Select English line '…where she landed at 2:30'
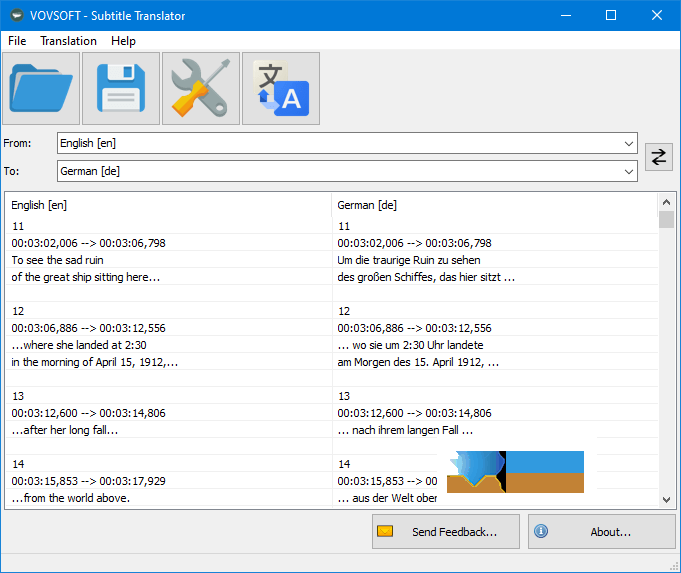Viewport: 681px width, 573px height. (x=79, y=345)
